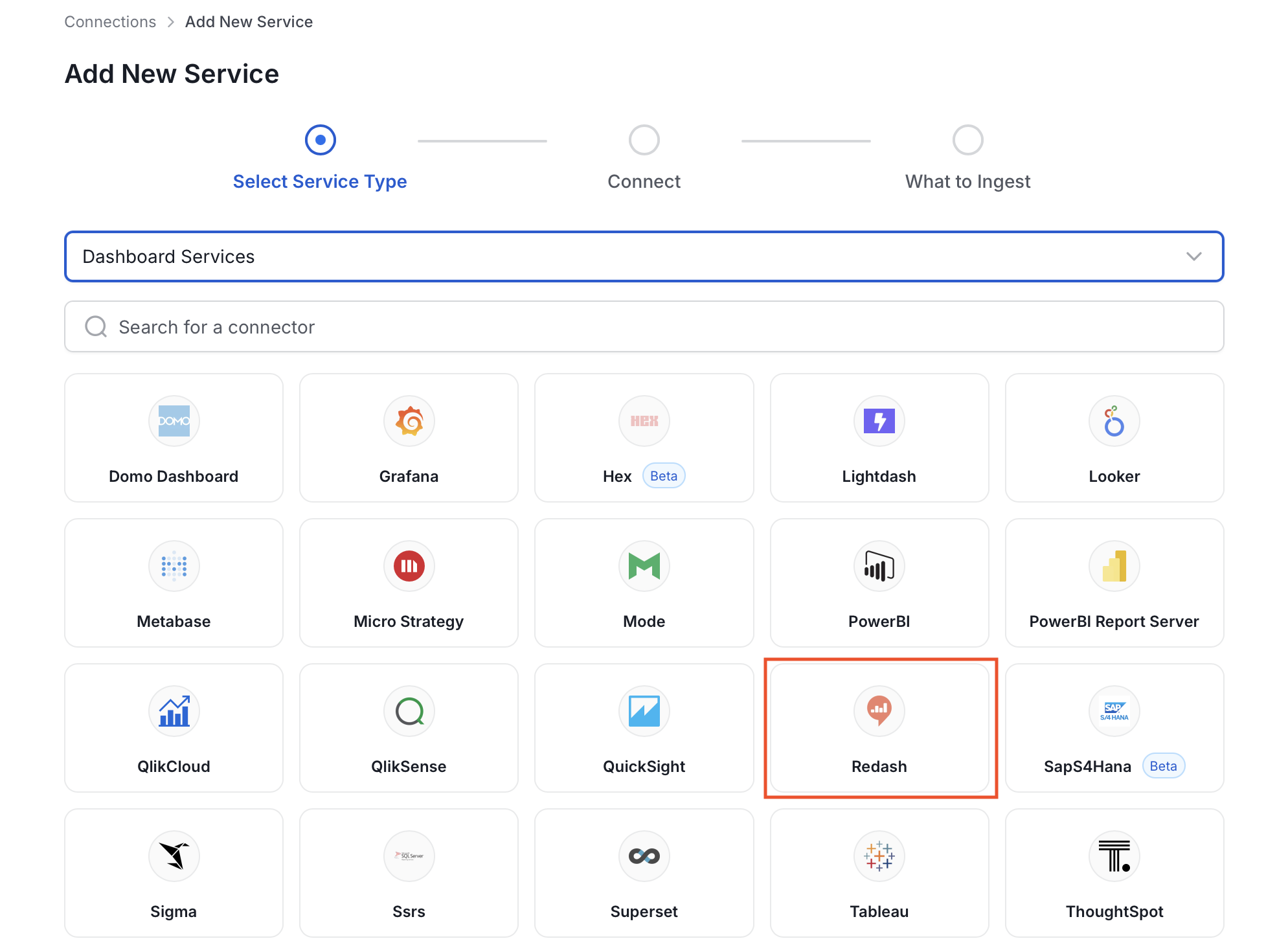Viewport: 1277px width, 952px height.
Task: Focus the Search for a connector field
Action: click(644, 327)
